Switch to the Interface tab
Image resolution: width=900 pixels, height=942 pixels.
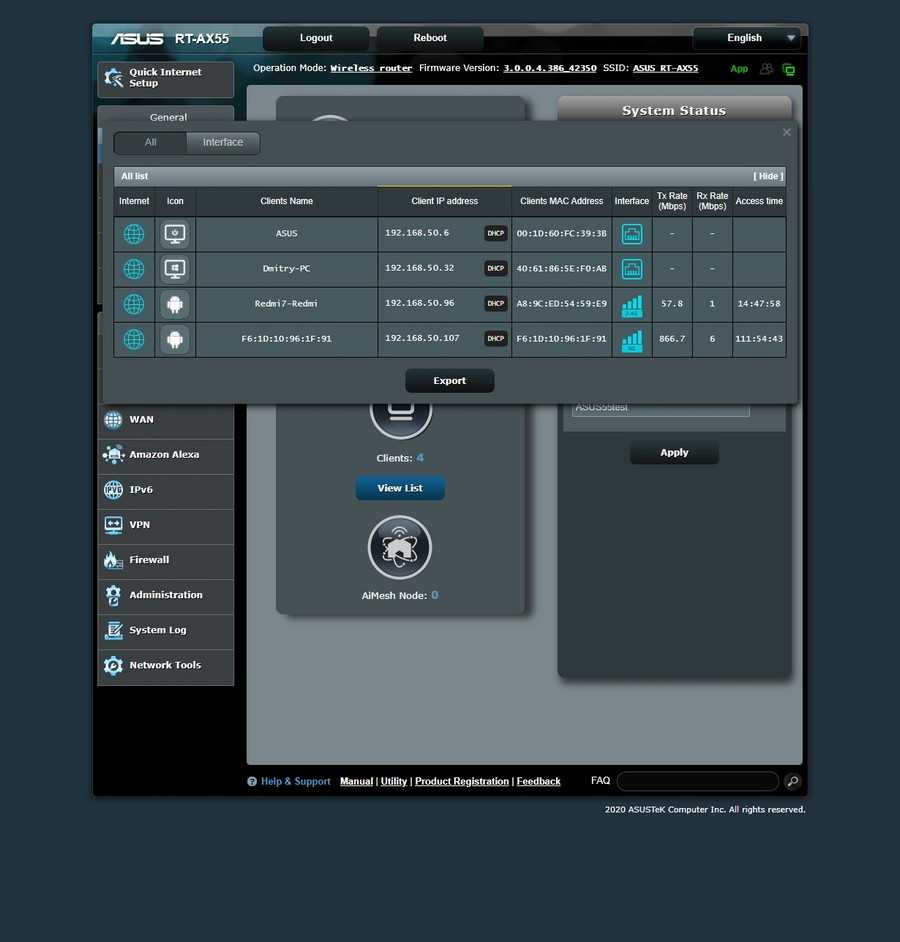coord(222,143)
